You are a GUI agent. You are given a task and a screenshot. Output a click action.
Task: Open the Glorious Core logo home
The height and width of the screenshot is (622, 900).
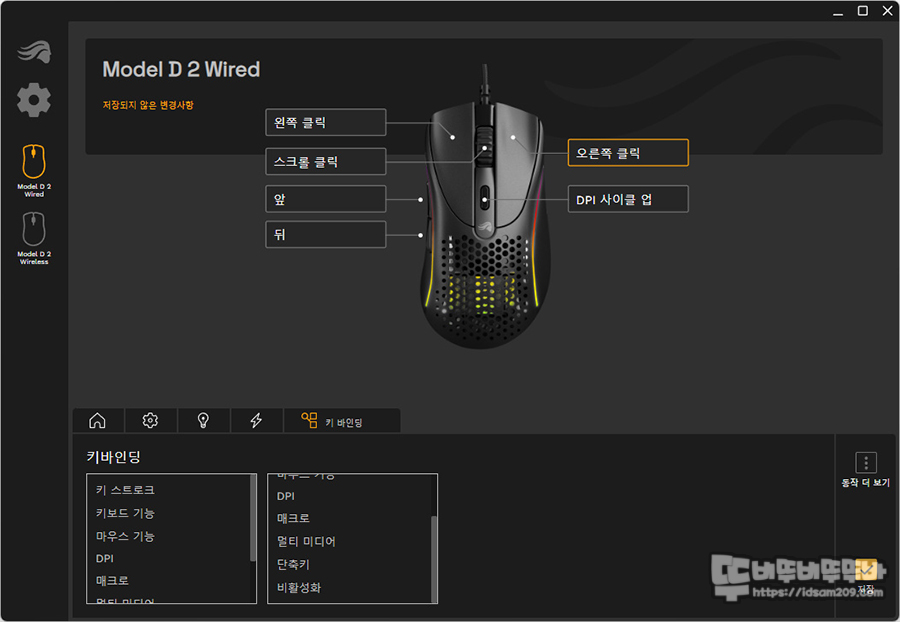click(x=34, y=52)
